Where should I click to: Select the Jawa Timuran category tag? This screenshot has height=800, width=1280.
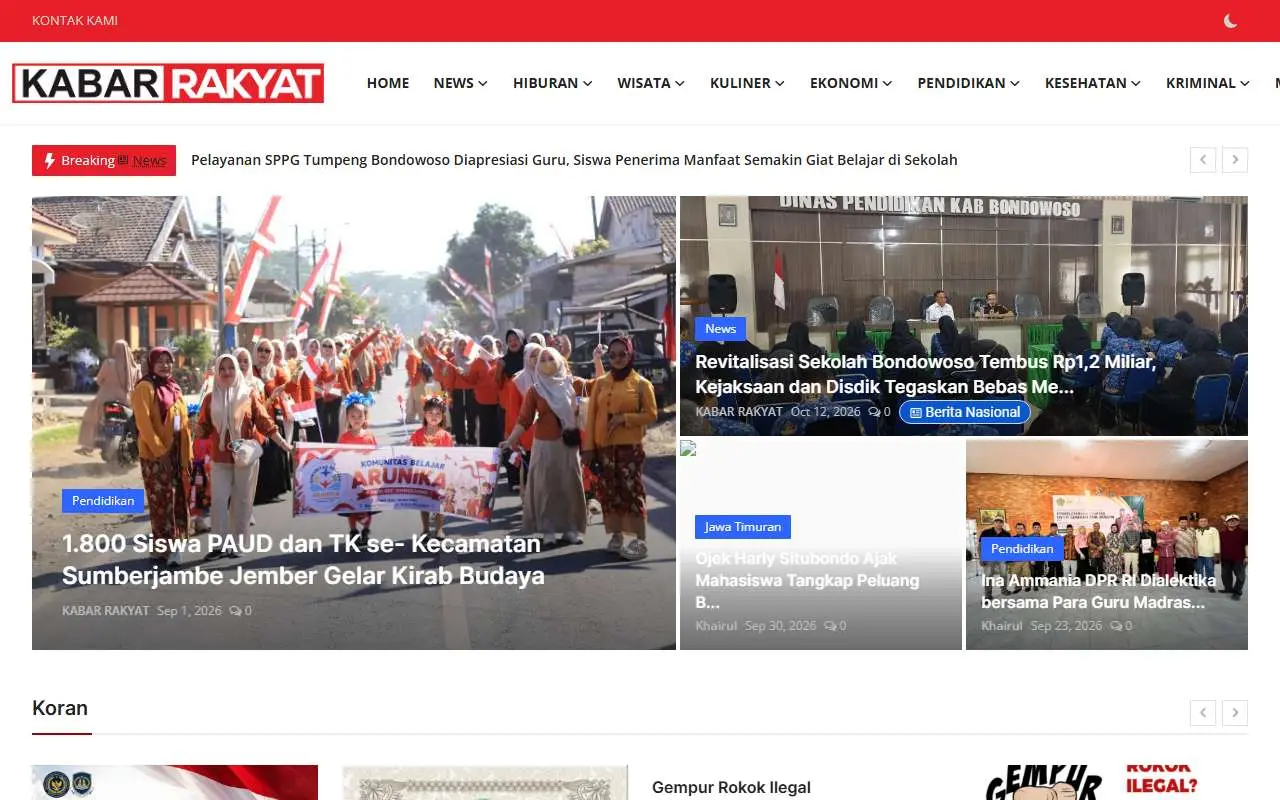(743, 527)
